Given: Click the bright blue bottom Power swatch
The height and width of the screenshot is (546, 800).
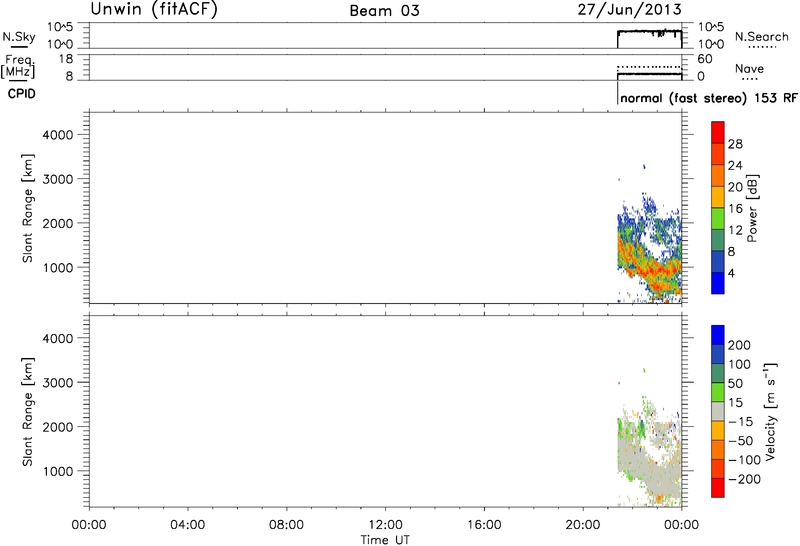Looking at the screenshot, I should coord(717,283).
